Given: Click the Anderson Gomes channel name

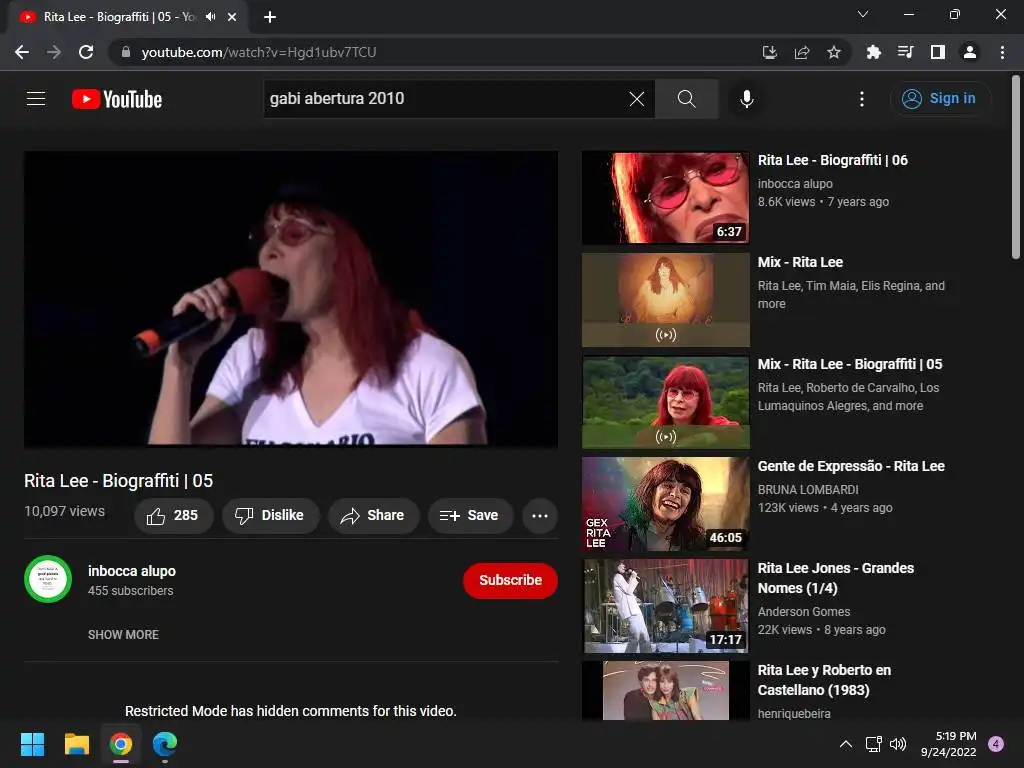Looking at the screenshot, I should (x=804, y=612).
